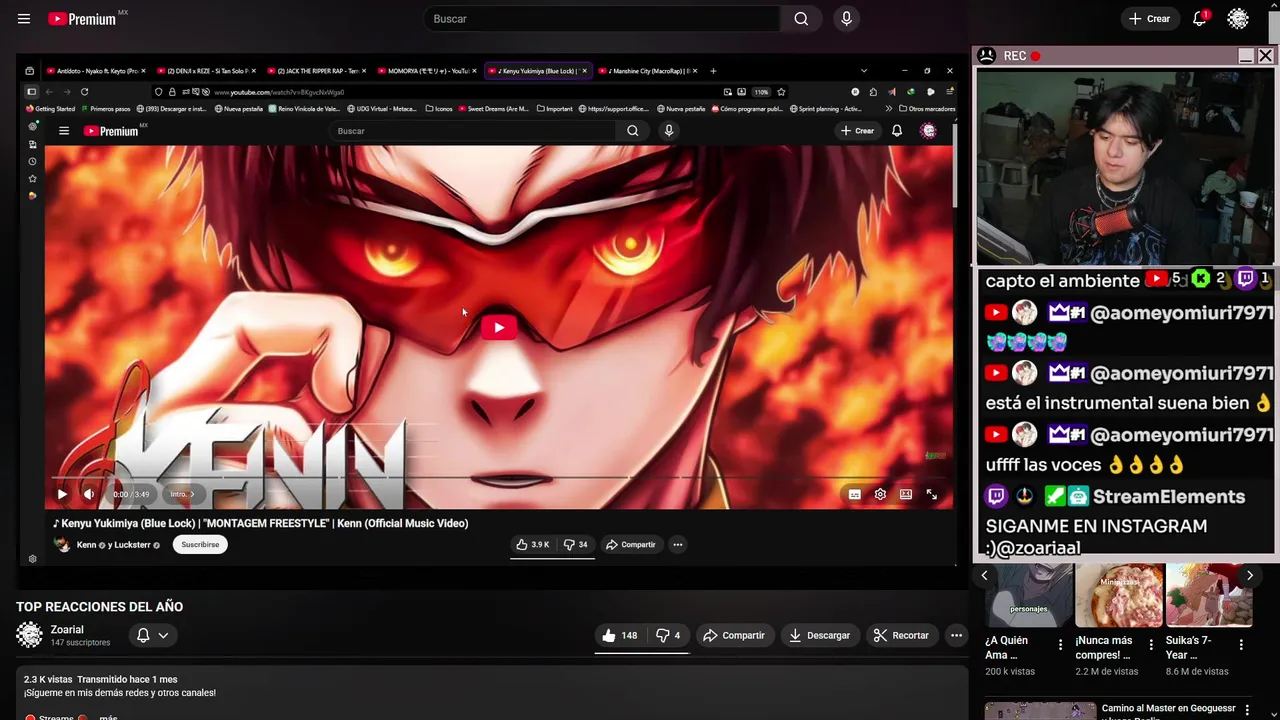Dislike the stream showing 4
1280x720 pixels.
(667, 635)
